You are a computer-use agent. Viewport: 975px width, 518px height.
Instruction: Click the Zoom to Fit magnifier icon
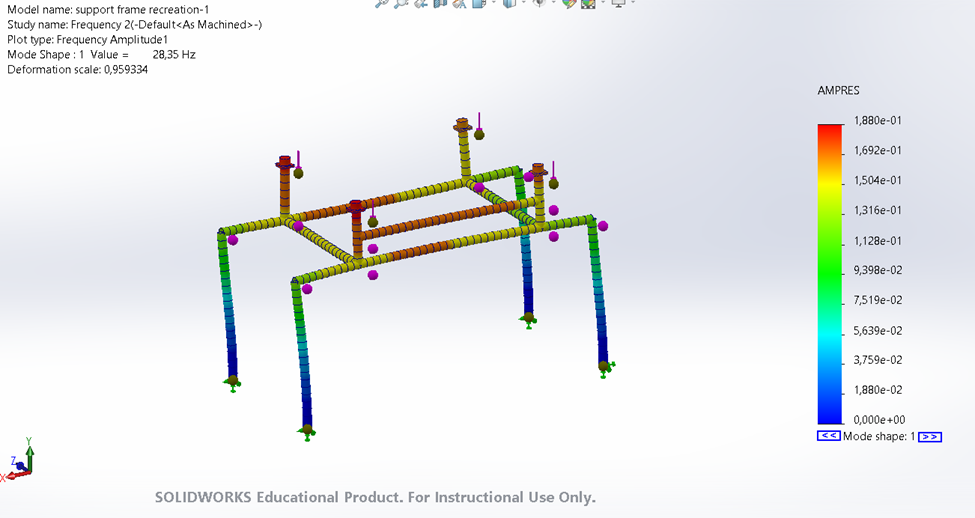click(381, 3)
